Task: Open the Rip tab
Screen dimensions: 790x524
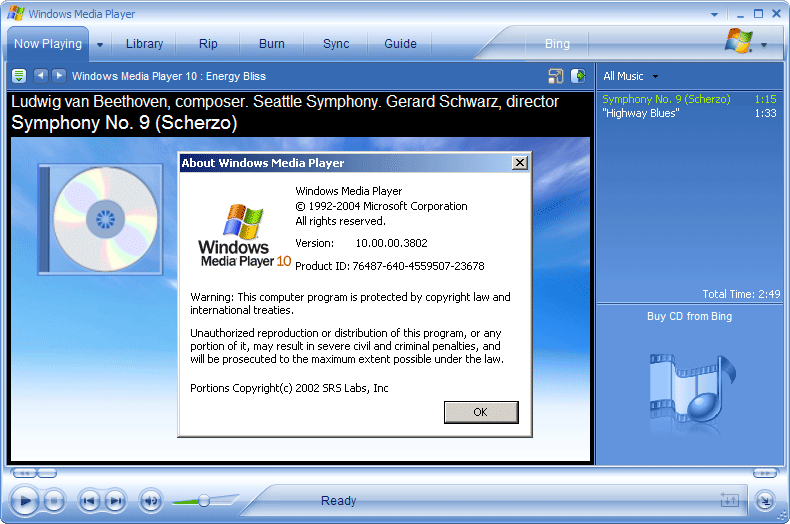Action: point(208,44)
